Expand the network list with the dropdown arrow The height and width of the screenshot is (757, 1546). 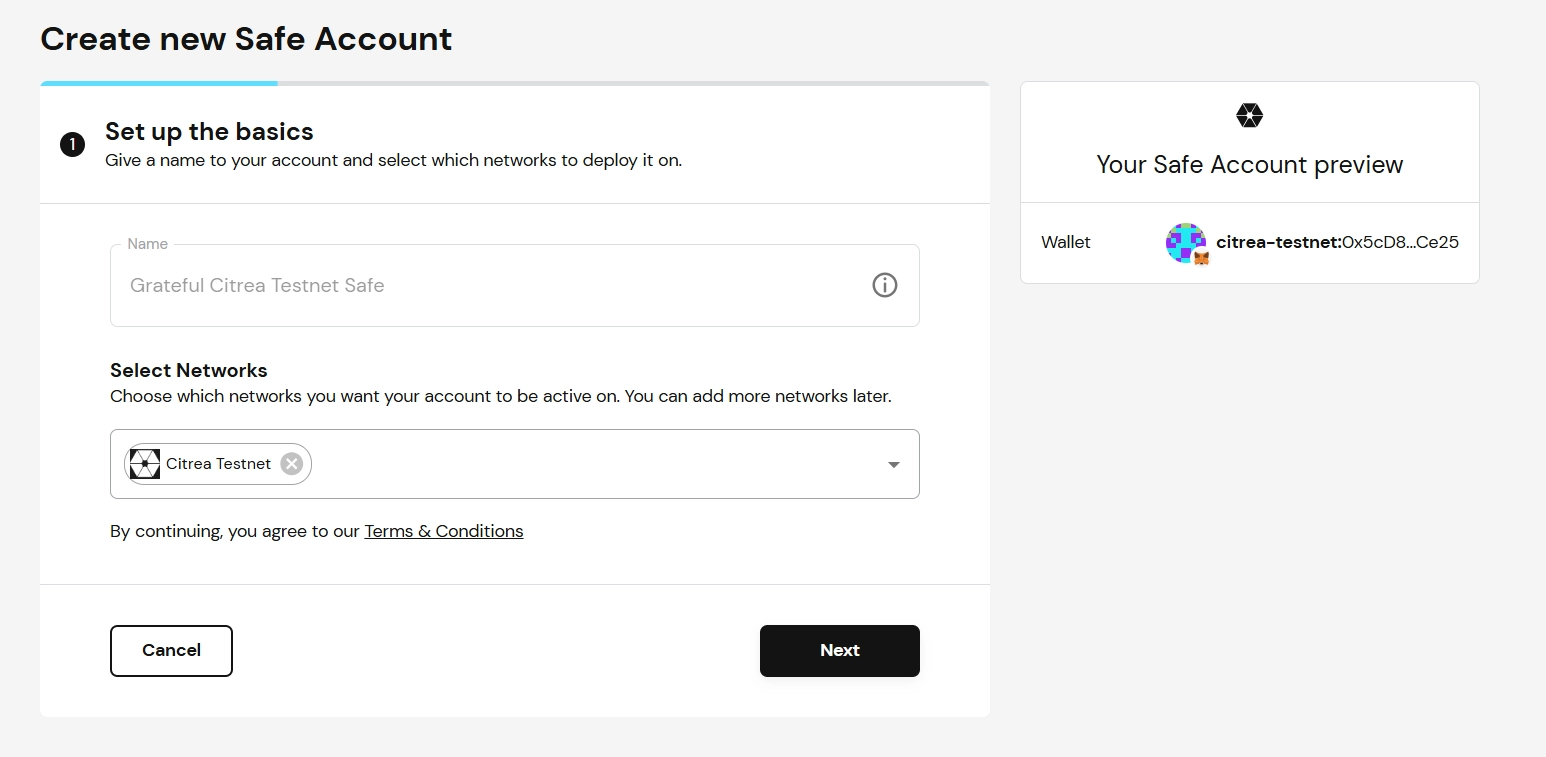click(x=894, y=464)
